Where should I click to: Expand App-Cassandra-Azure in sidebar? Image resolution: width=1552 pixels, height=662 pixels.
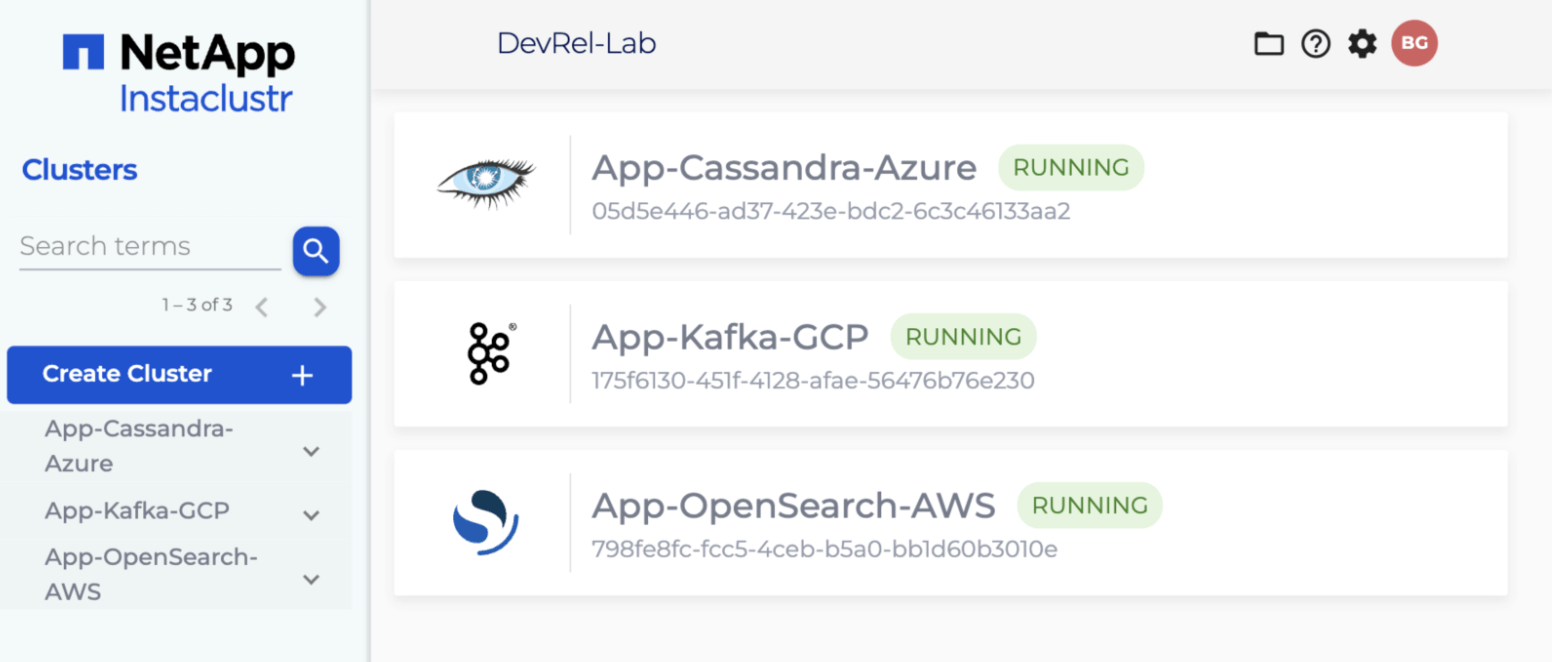pos(311,451)
